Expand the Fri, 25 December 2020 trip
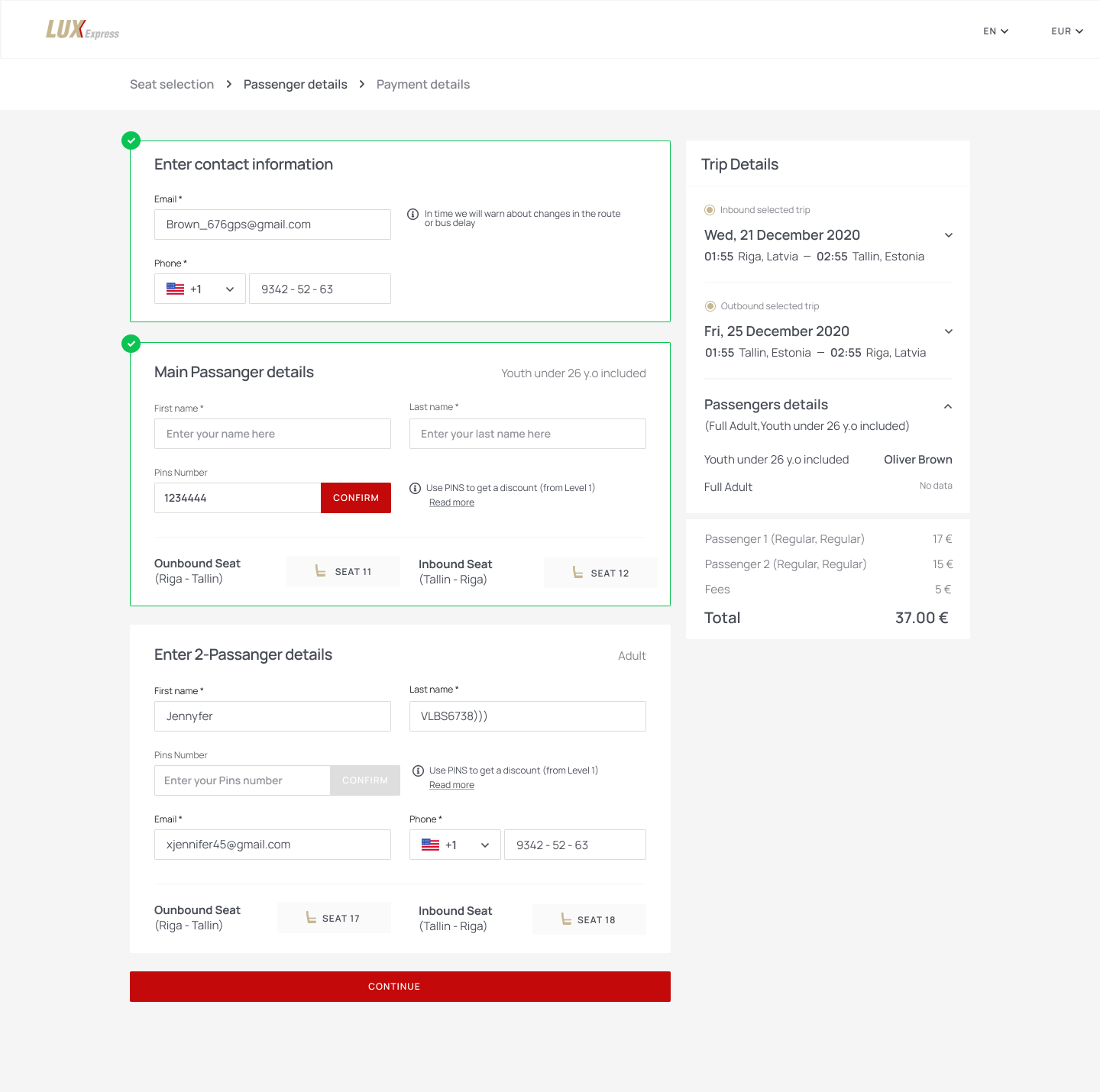1100x1092 pixels. pyautogui.click(x=949, y=331)
